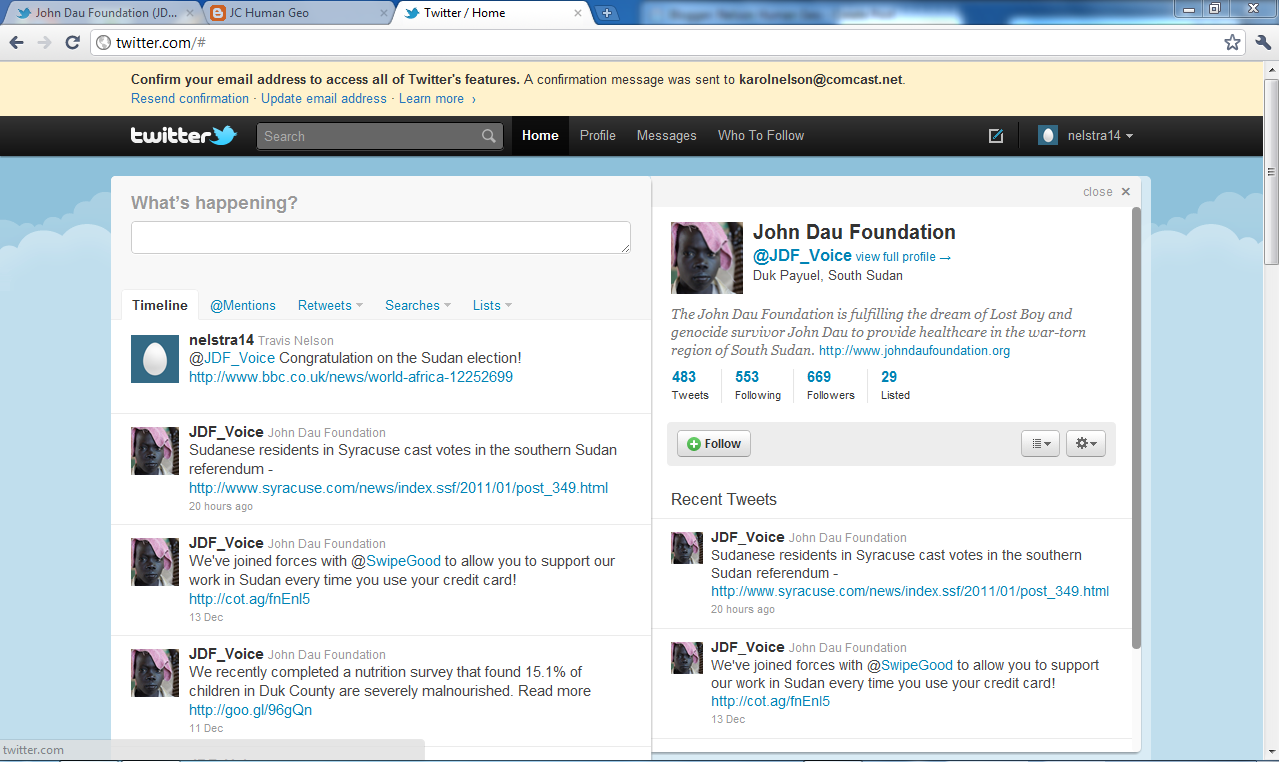Click the browser forward arrow
The width and height of the screenshot is (1279, 762).
(44, 43)
